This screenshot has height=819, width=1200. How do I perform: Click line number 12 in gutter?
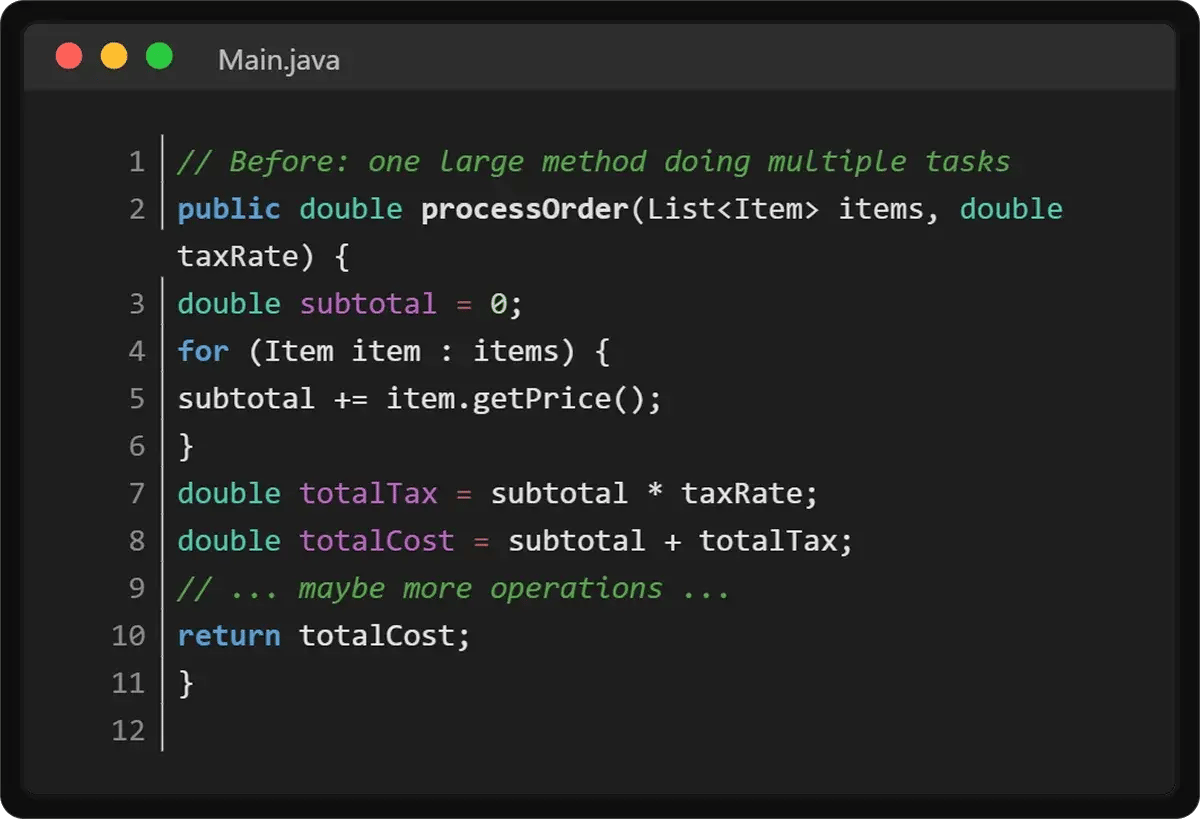pos(129,730)
